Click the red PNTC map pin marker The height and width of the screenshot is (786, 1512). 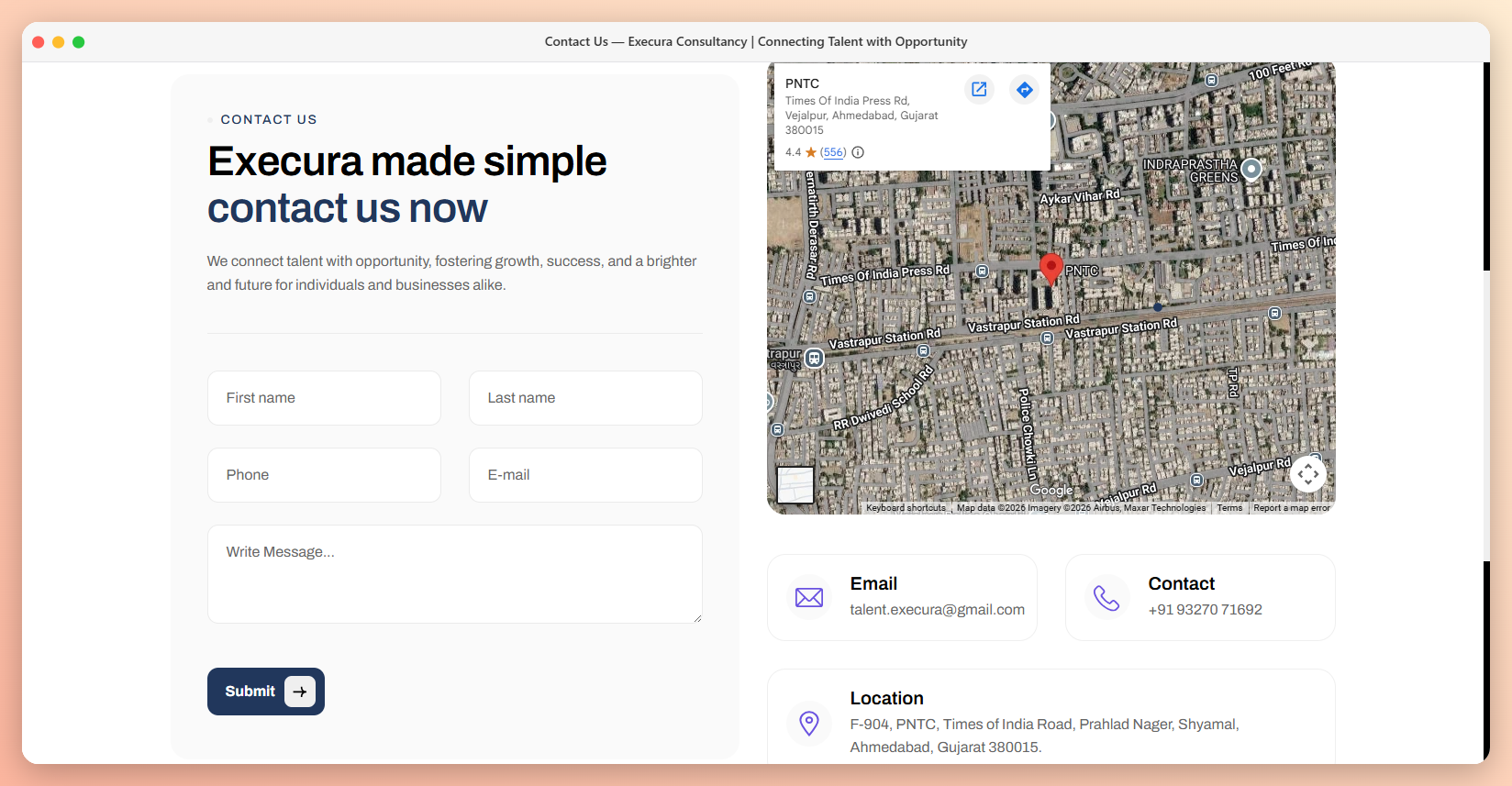tap(1051, 270)
